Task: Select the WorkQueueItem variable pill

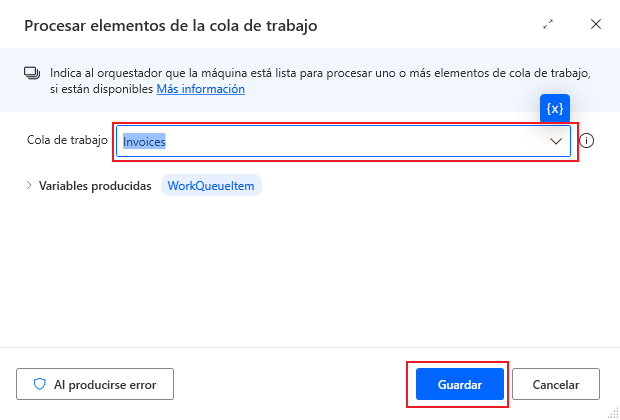Action: pos(211,185)
